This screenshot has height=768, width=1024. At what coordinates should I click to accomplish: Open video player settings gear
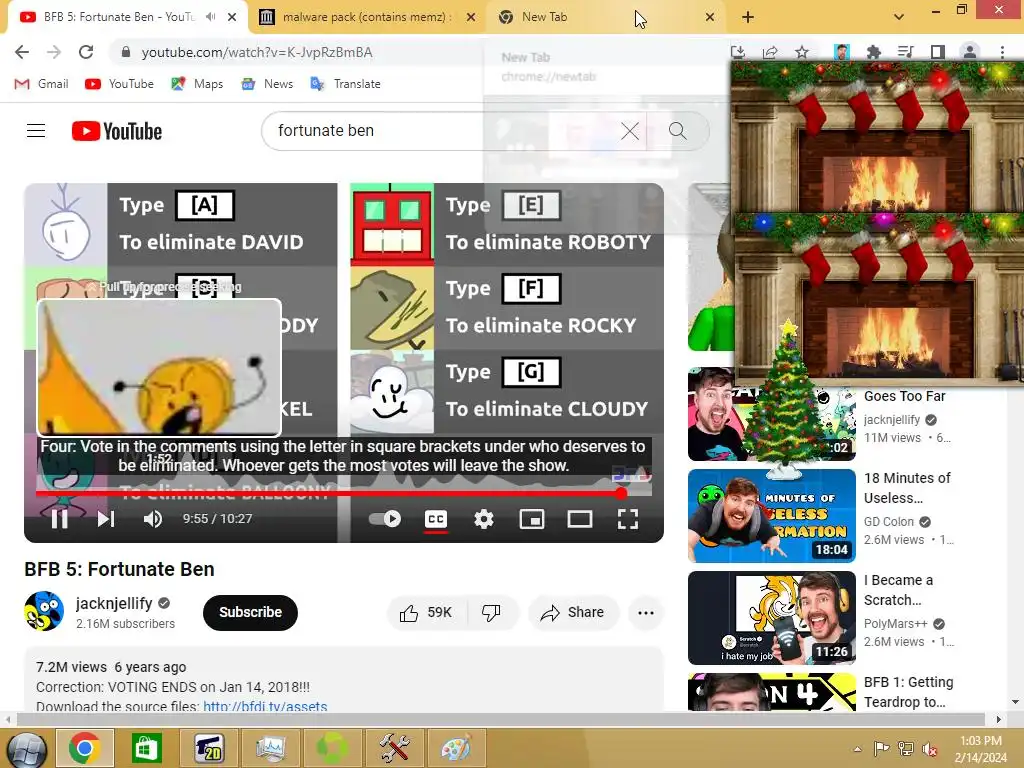click(484, 519)
